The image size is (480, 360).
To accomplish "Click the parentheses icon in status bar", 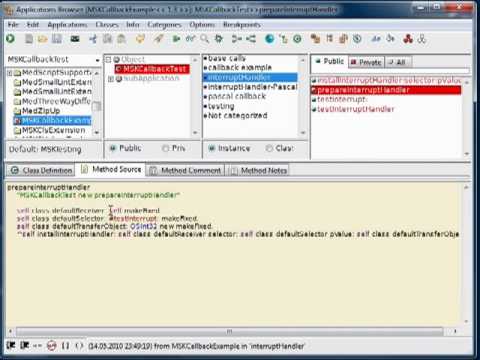I will click(79, 346).
